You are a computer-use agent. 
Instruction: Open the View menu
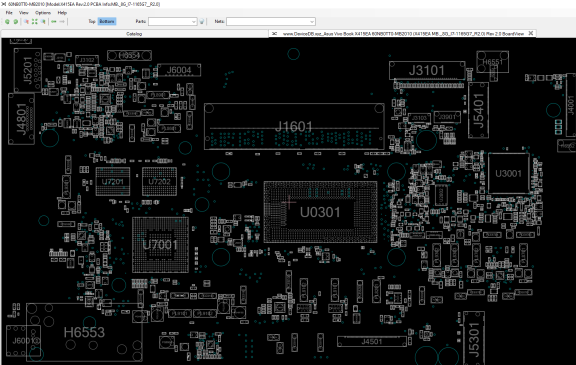coord(24,12)
